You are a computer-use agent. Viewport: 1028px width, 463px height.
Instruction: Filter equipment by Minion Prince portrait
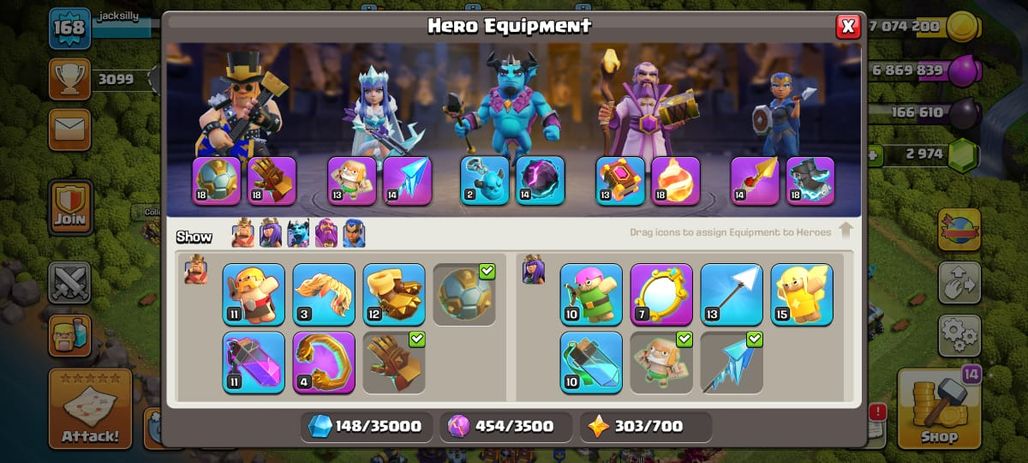[x=298, y=233]
